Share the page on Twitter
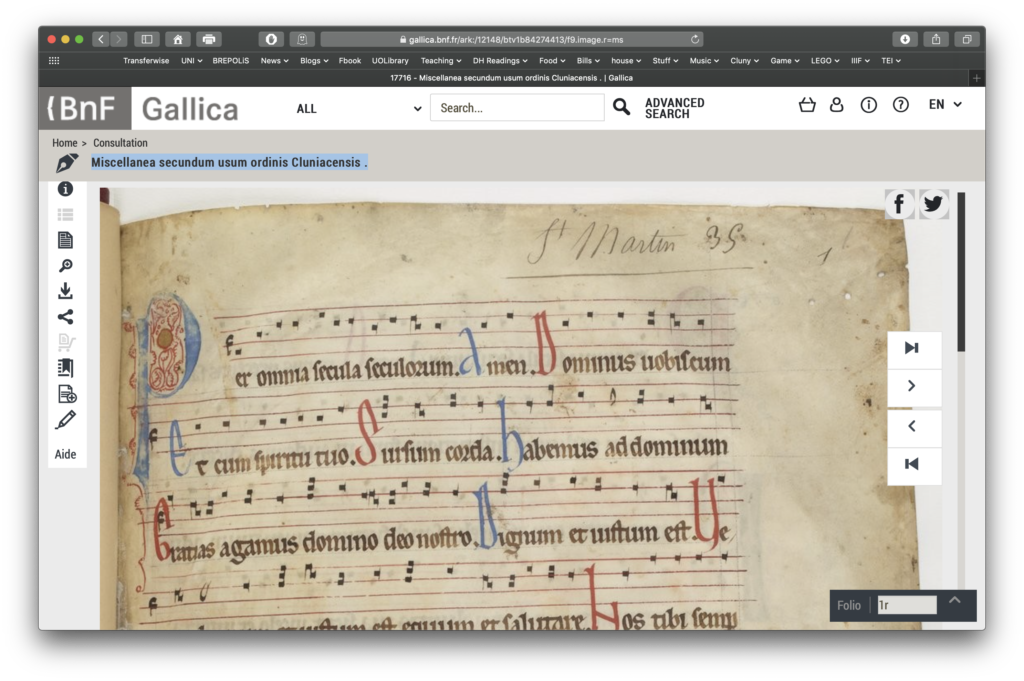 [932, 203]
